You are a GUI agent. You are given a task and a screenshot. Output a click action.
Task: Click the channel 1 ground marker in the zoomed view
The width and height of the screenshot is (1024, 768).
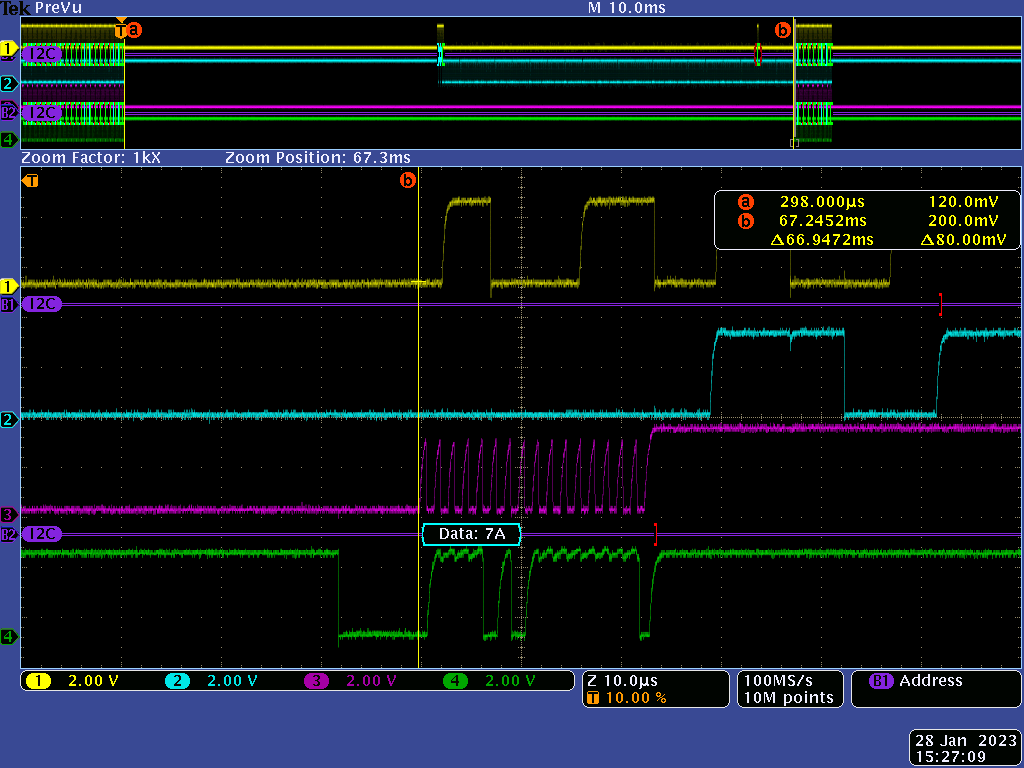click(x=9, y=286)
